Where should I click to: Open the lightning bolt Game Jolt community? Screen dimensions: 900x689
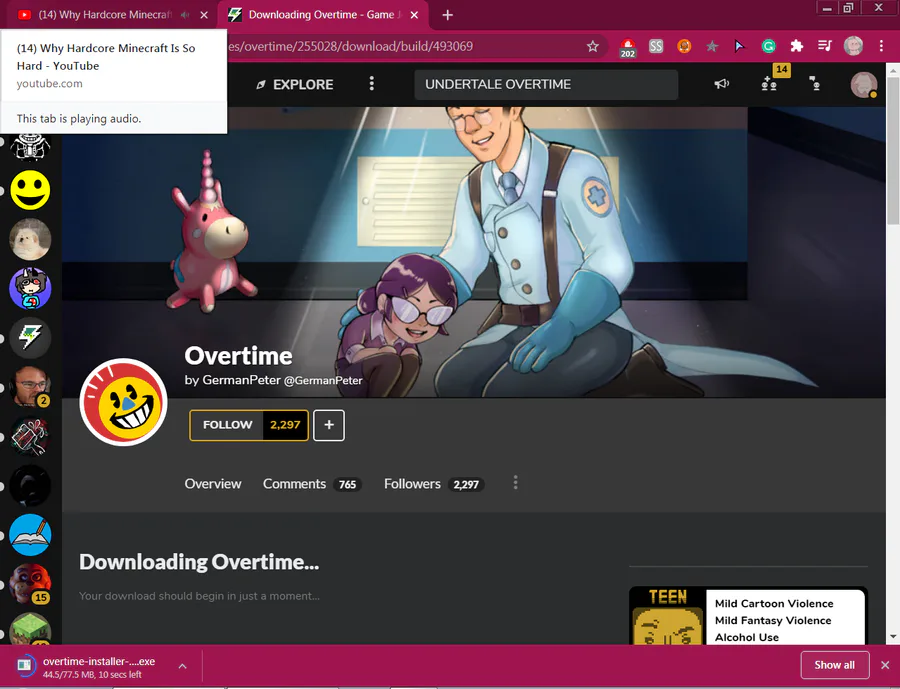pos(30,338)
